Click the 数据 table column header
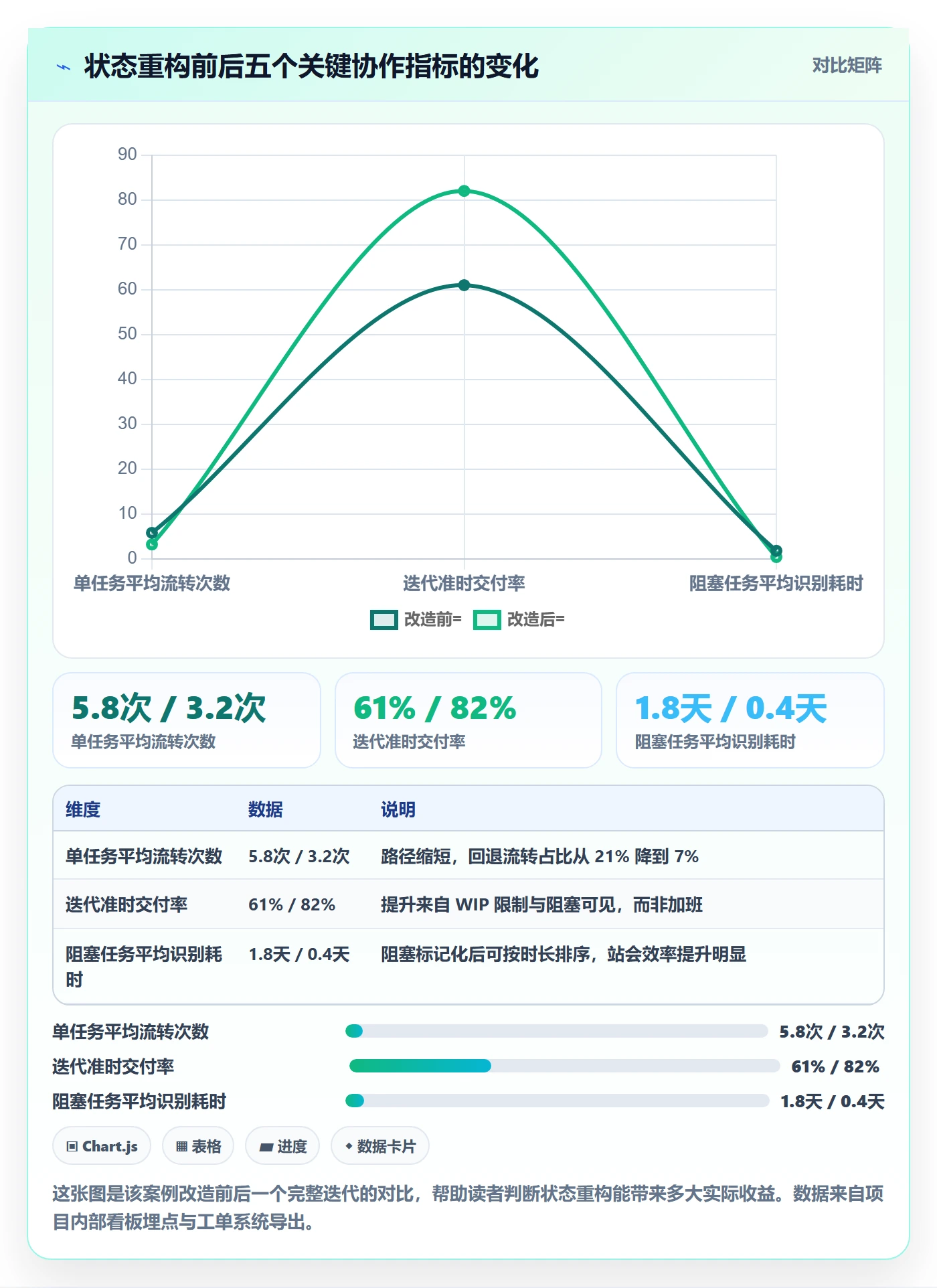937x1288 pixels. tap(266, 809)
